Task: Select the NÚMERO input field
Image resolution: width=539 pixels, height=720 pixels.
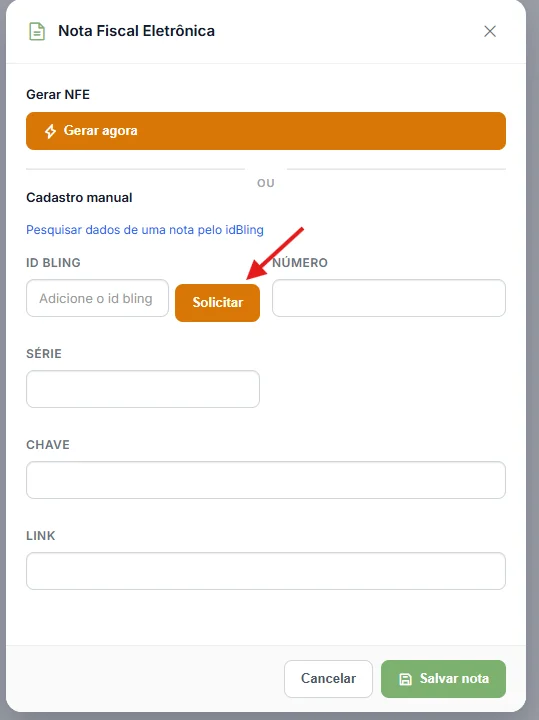Action: click(389, 298)
